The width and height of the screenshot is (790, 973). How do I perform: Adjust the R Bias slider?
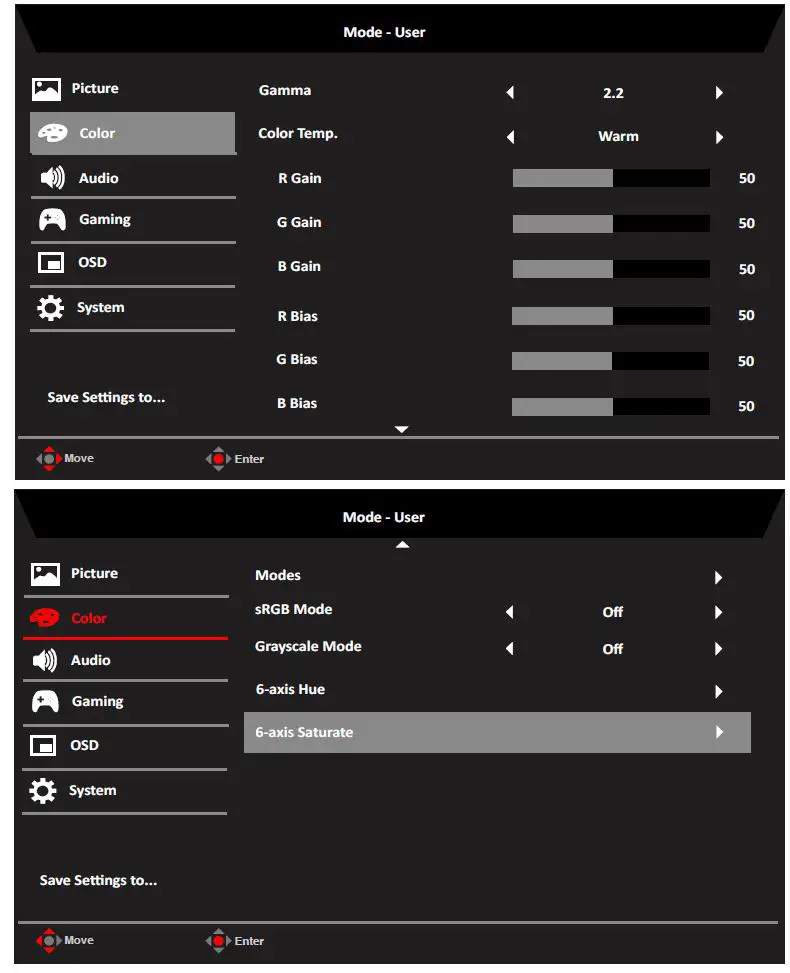click(611, 316)
